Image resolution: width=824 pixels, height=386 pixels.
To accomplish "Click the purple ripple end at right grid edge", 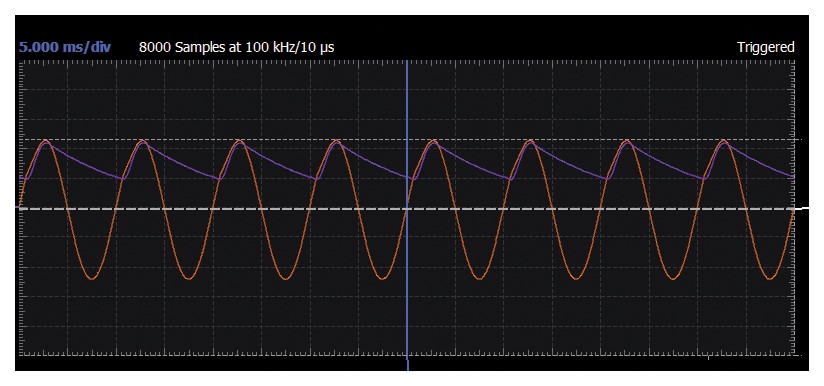I will (790, 174).
